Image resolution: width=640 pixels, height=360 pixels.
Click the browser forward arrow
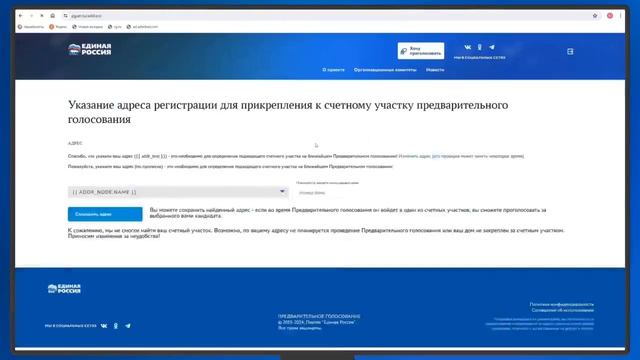(31, 16)
